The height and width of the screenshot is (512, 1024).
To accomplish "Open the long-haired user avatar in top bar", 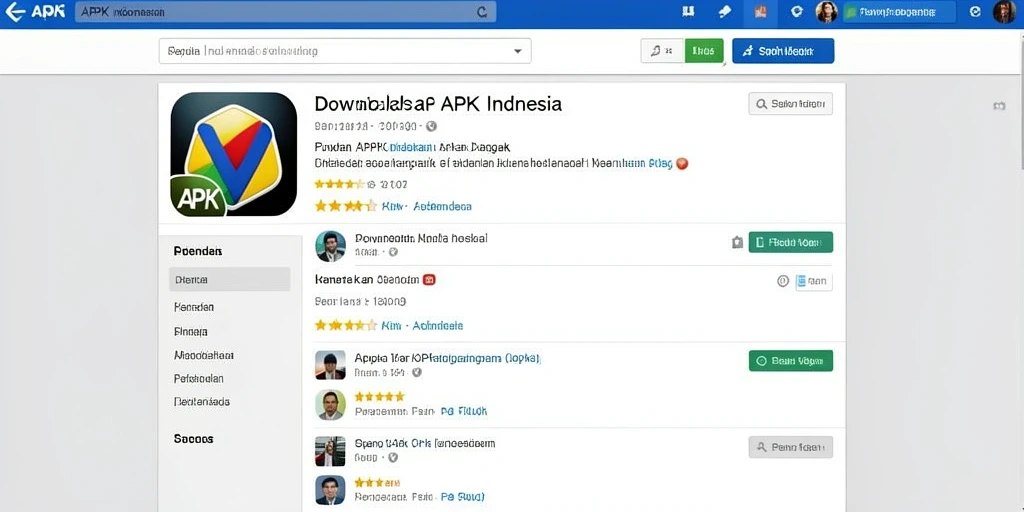I will pos(826,12).
